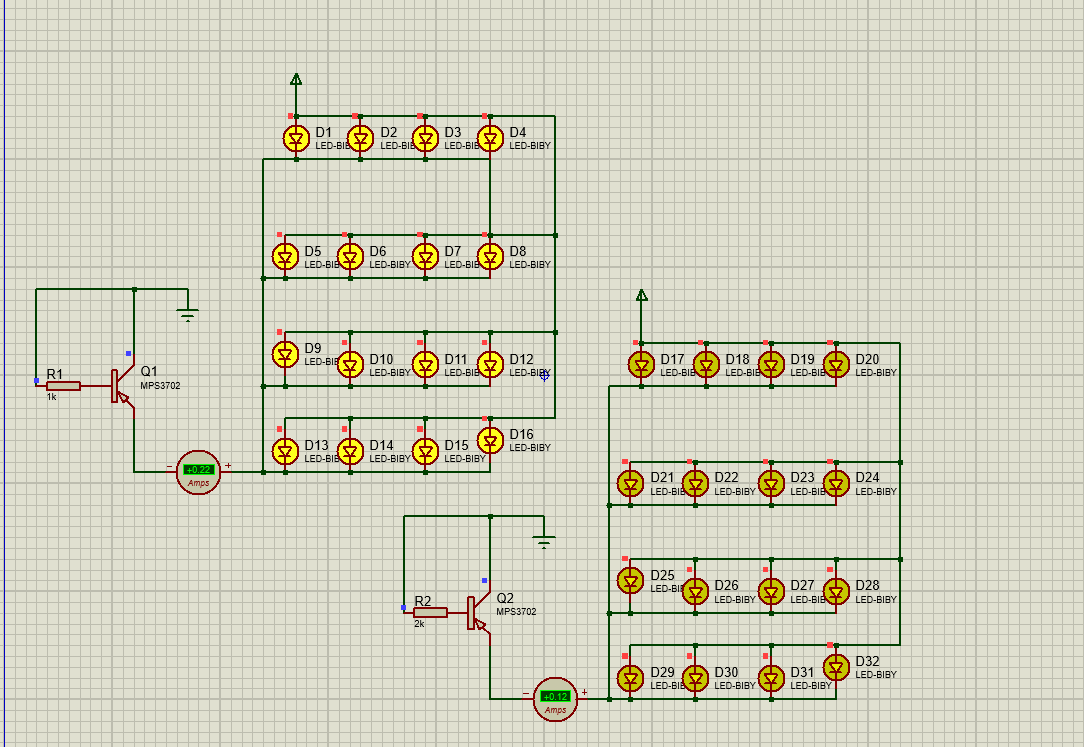The height and width of the screenshot is (747, 1084).
Task: Select the ammeter reading +0.22
Action: point(198,473)
